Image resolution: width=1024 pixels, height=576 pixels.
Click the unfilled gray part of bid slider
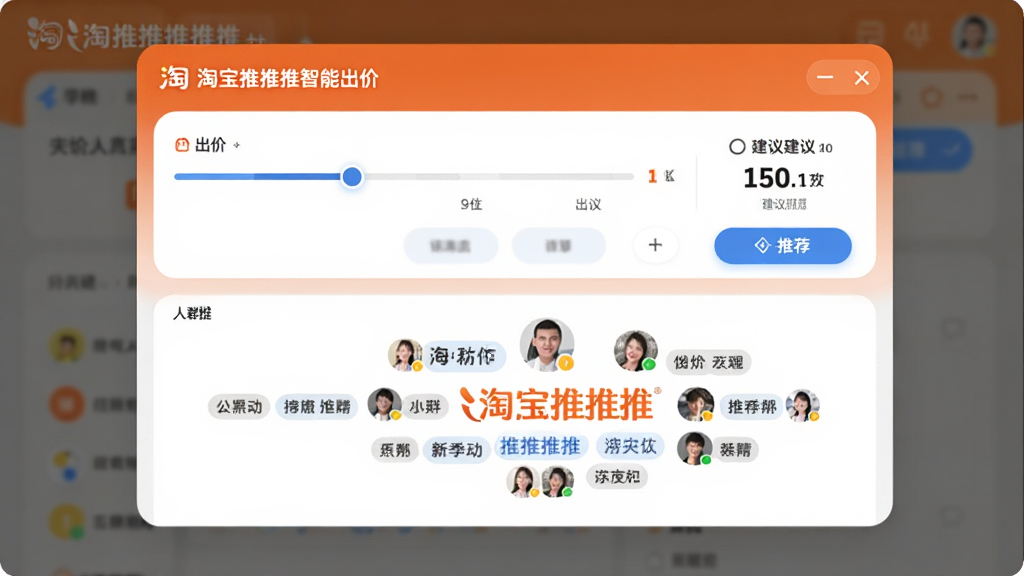pyautogui.click(x=498, y=176)
